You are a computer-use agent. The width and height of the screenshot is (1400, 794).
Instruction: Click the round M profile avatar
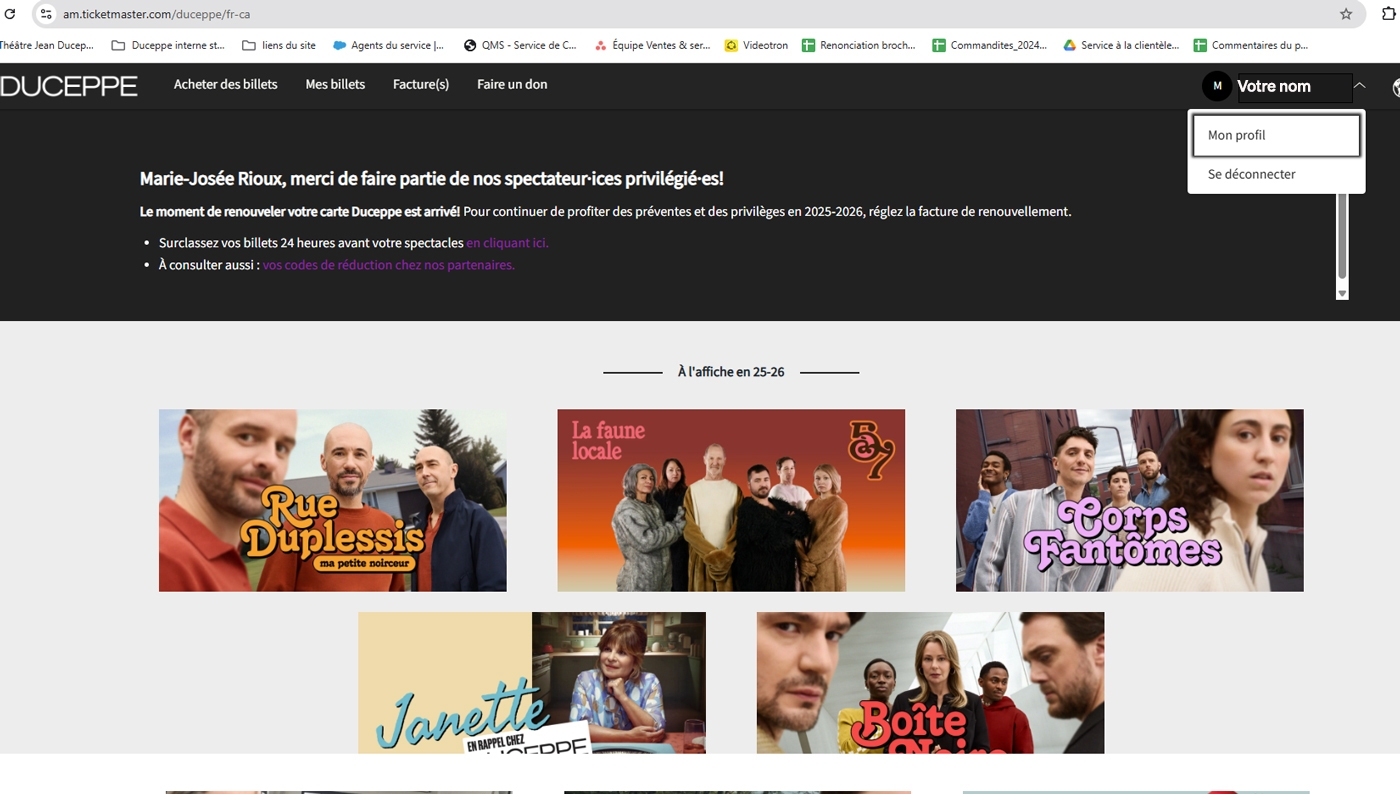(1217, 86)
